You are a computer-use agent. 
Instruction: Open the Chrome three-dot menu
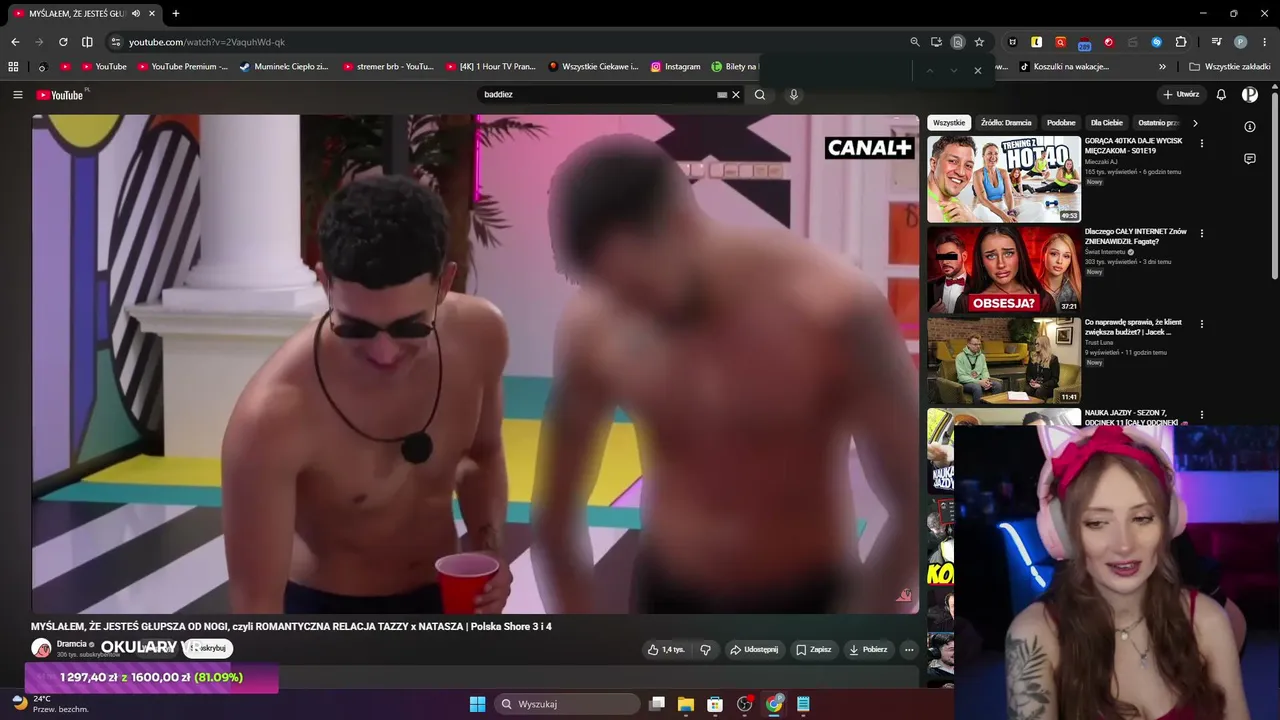click(x=1264, y=42)
